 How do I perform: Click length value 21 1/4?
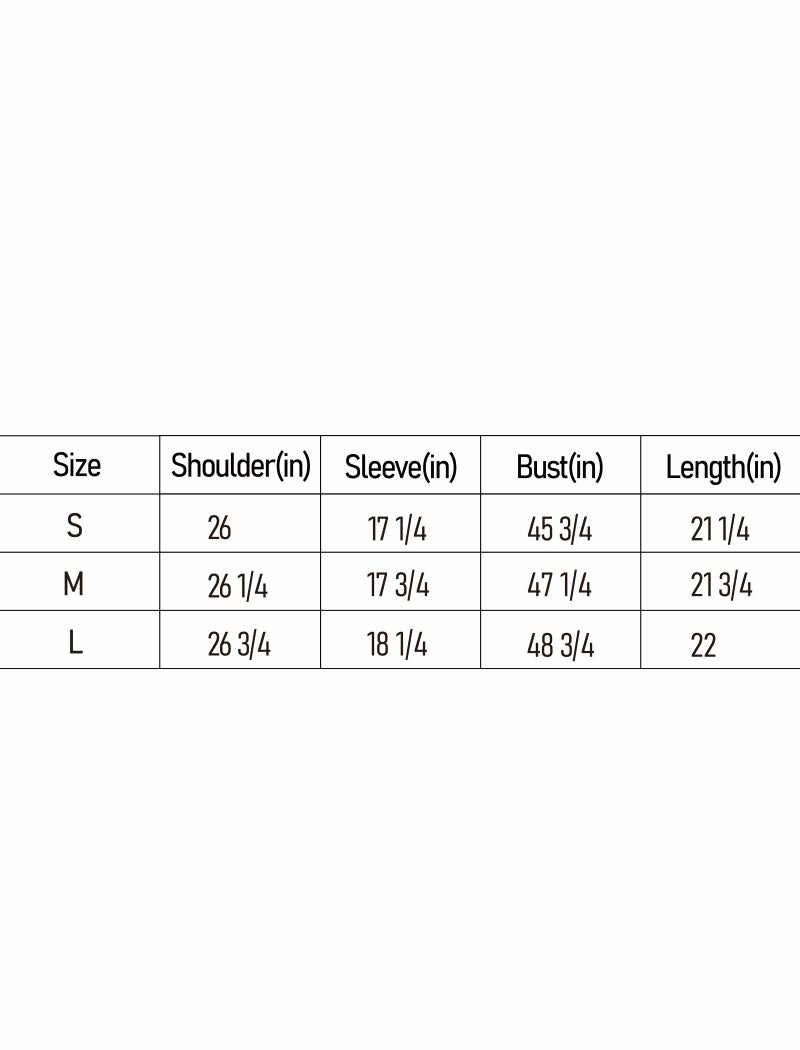point(720,529)
